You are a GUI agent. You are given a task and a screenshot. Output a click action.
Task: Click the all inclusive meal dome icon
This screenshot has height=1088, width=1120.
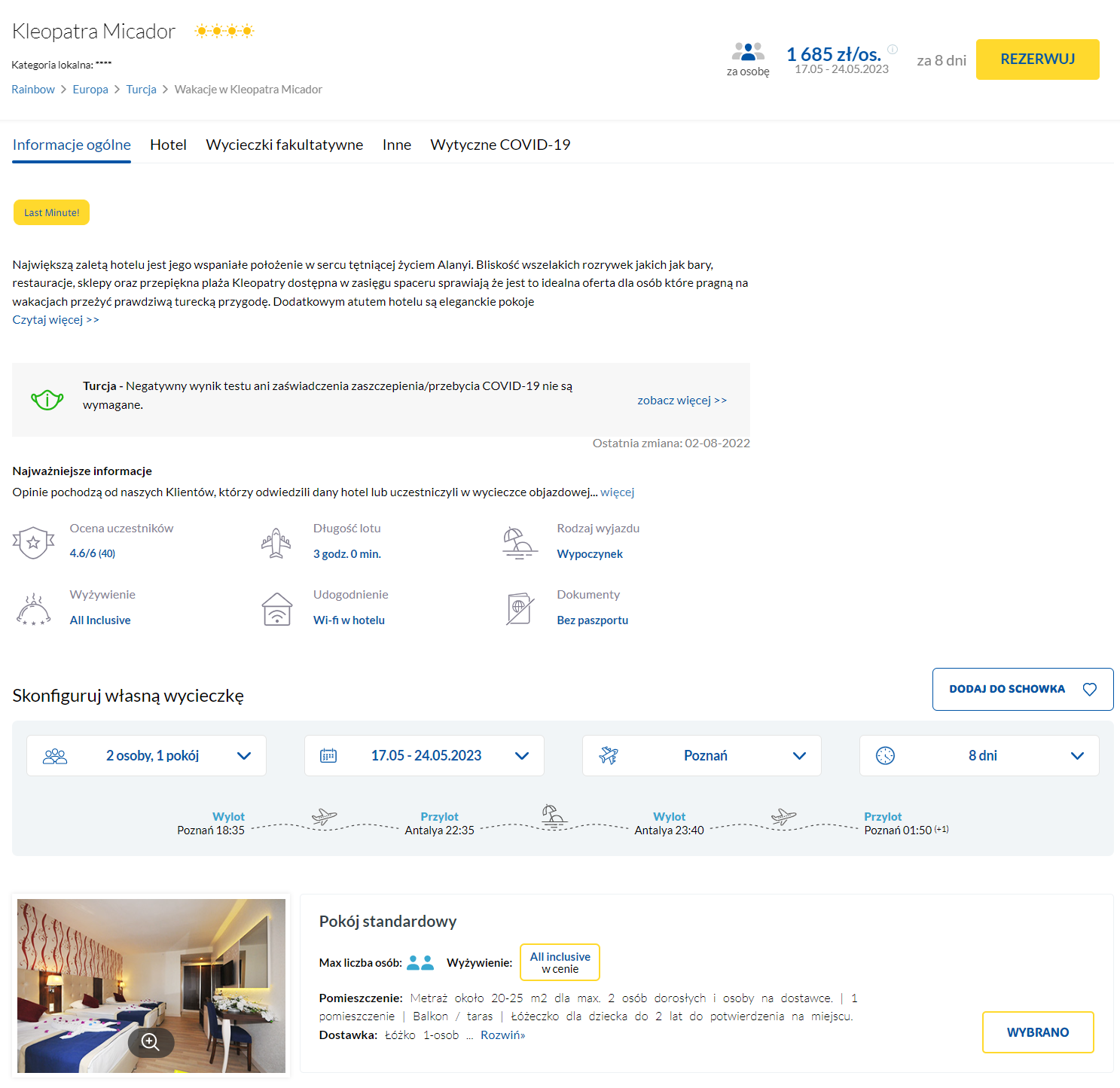(33, 608)
